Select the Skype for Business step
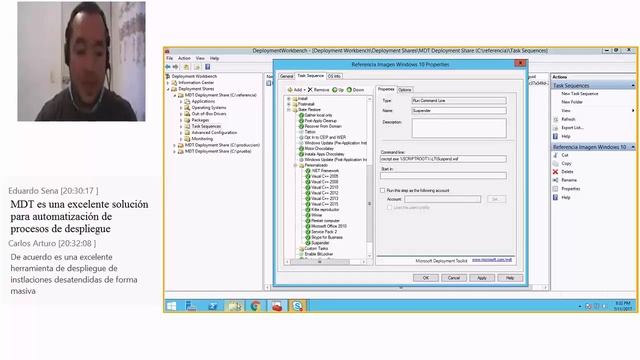The height and width of the screenshot is (360, 640). click(327, 237)
